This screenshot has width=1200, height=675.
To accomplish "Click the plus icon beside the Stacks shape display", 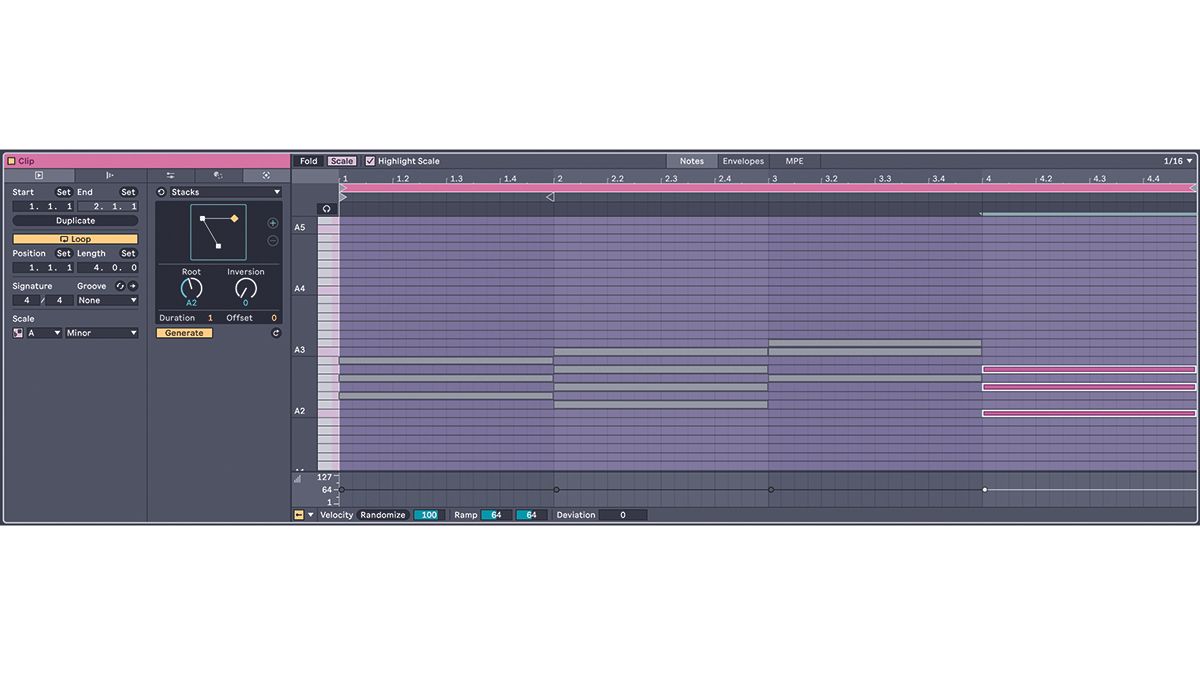I will (x=272, y=222).
